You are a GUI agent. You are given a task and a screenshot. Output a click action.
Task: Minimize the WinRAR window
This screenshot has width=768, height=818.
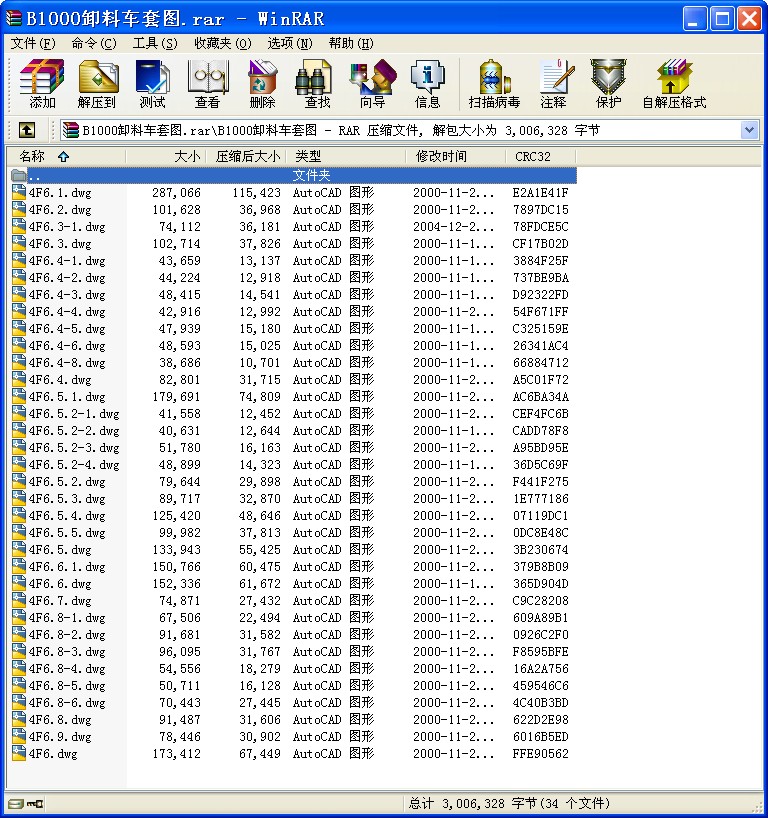694,19
